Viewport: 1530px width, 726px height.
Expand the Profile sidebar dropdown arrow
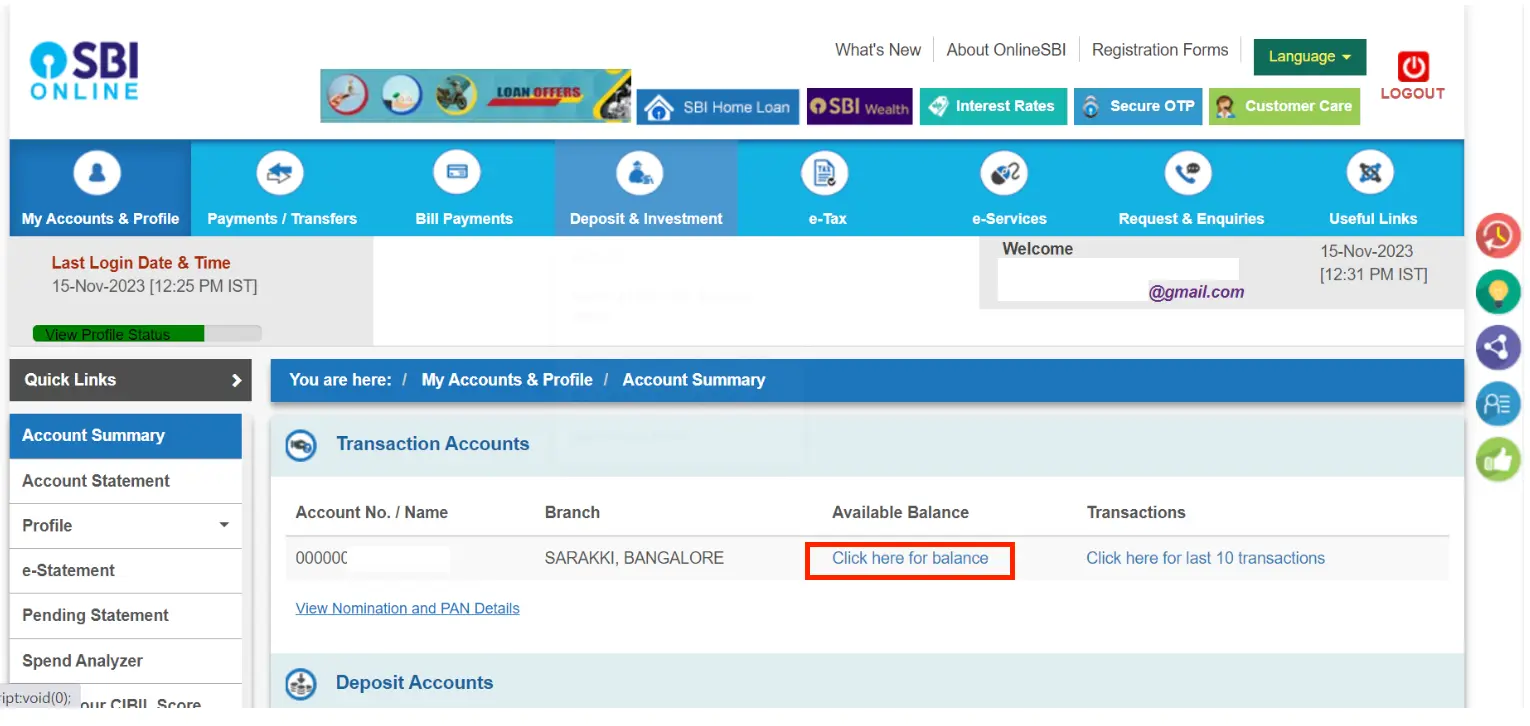tap(224, 526)
